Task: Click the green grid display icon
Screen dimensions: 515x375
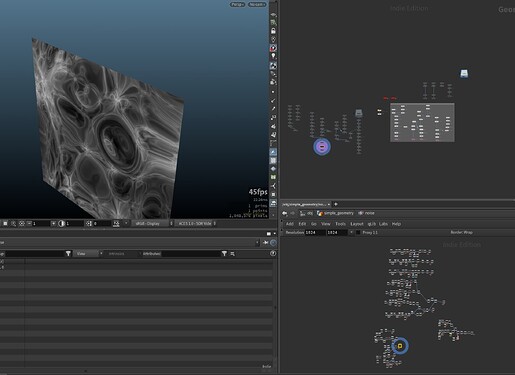Action: [273, 23]
